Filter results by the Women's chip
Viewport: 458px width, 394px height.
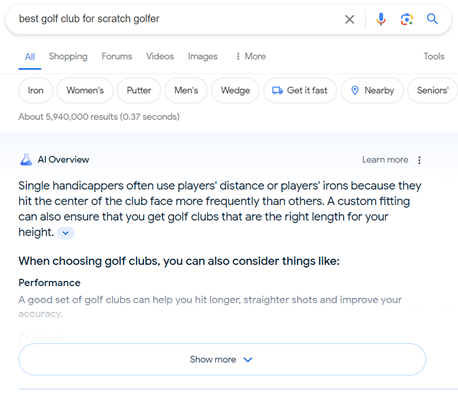(85, 90)
